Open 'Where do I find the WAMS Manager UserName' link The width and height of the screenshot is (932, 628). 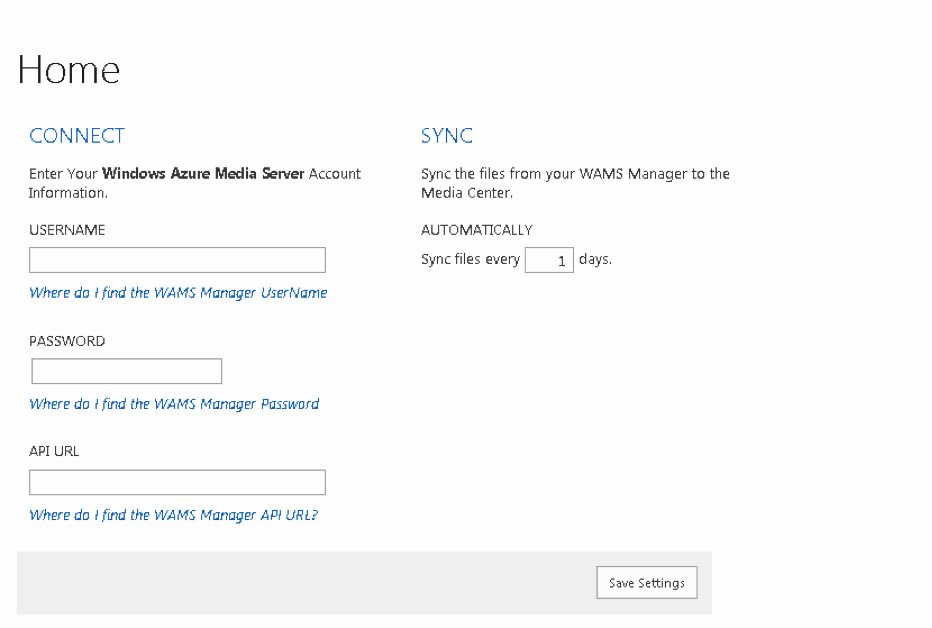[178, 293]
